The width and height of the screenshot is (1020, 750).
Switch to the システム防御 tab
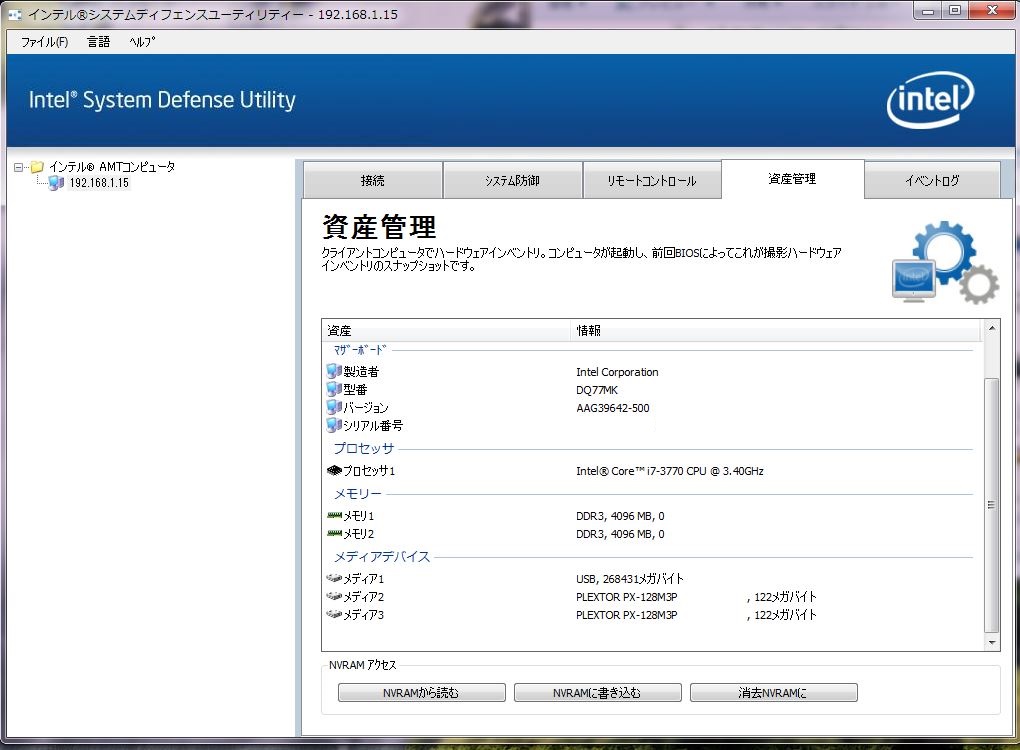pos(513,180)
